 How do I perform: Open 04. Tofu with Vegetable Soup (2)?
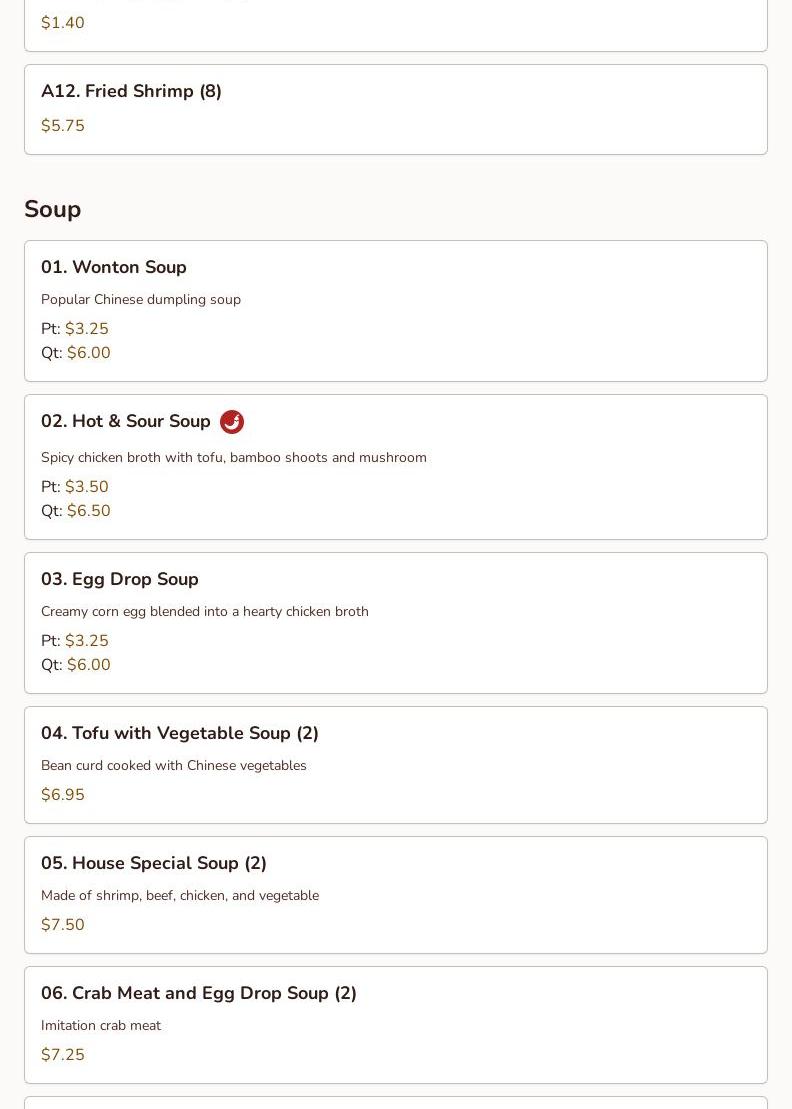click(180, 734)
